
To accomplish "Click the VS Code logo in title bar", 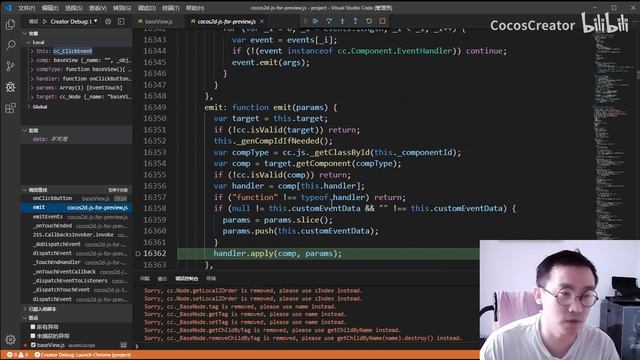I will 8,8.
